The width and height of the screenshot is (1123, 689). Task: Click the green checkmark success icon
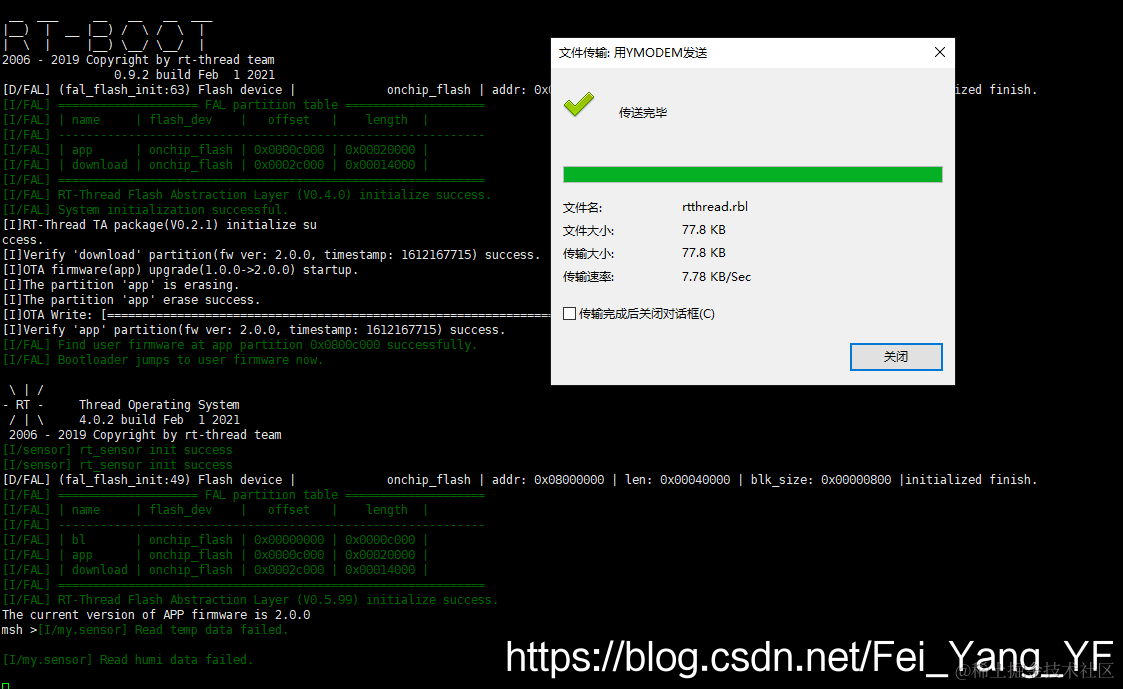pos(579,105)
